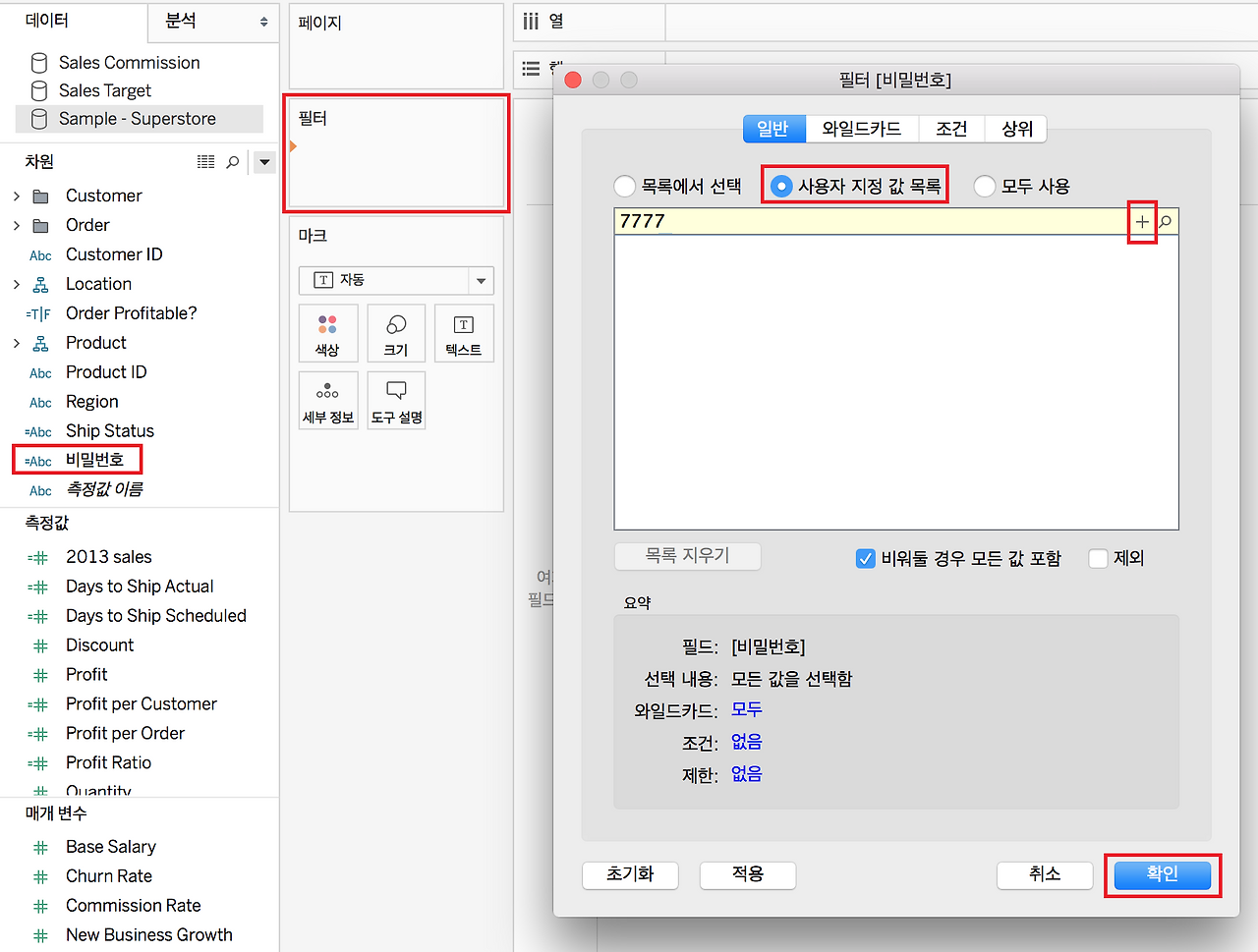Click the Size marks card

[x=396, y=333]
